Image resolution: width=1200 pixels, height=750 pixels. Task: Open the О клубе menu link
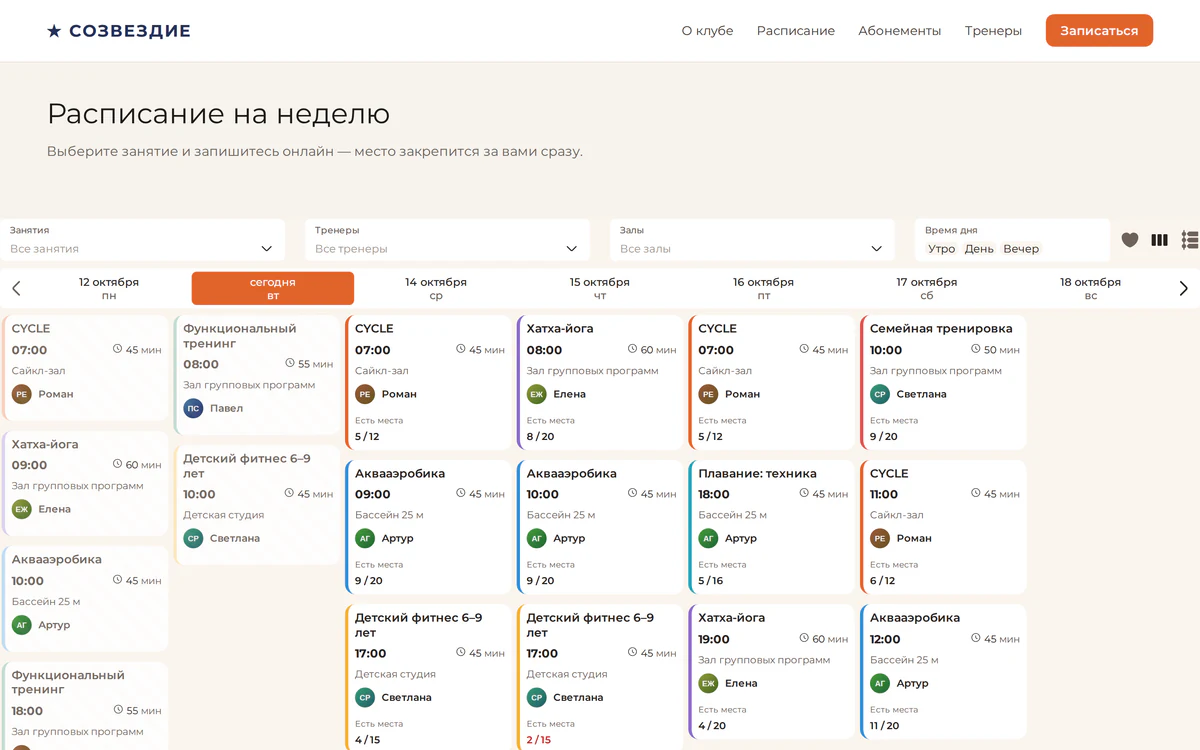point(707,31)
